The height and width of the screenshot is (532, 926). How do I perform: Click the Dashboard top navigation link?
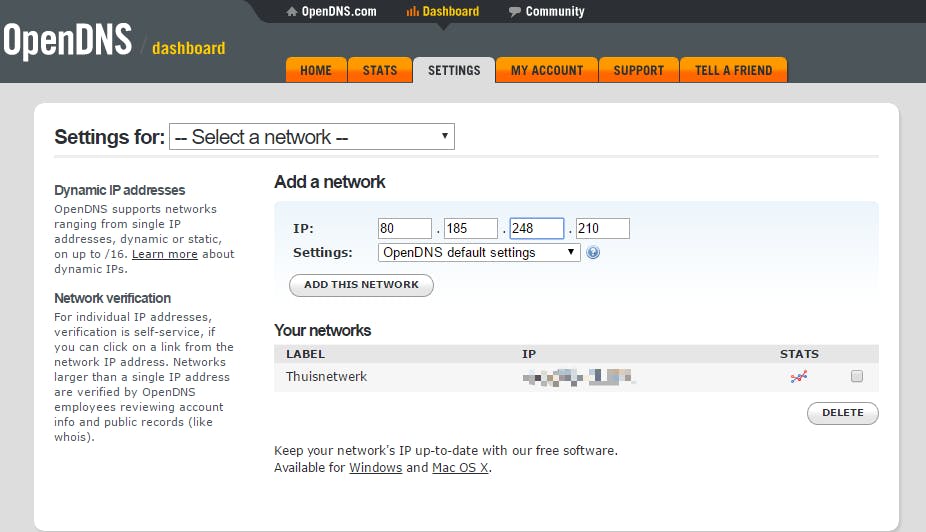(443, 11)
